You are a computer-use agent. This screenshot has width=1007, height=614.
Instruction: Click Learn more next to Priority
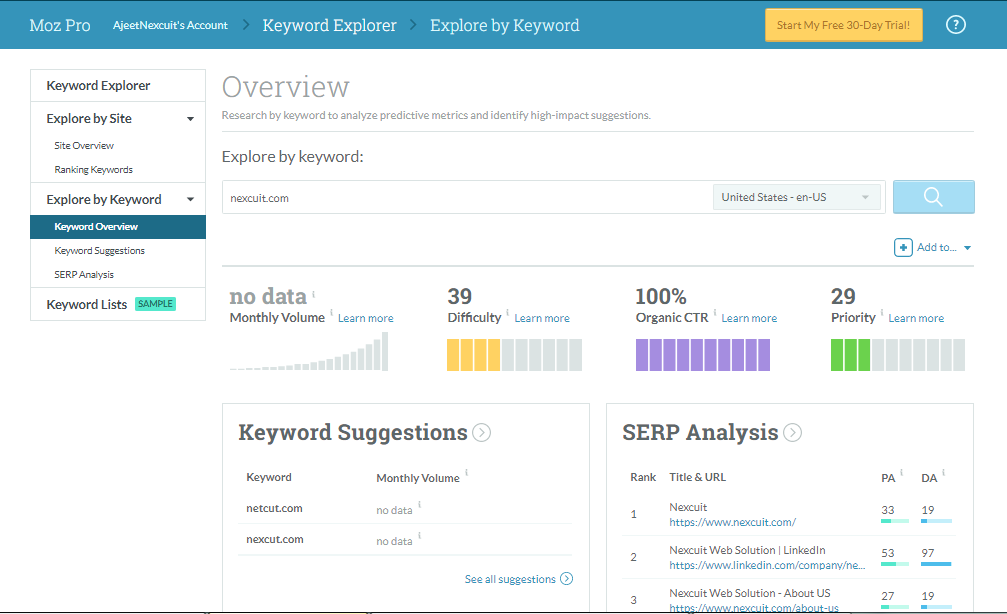coord(916,318)
